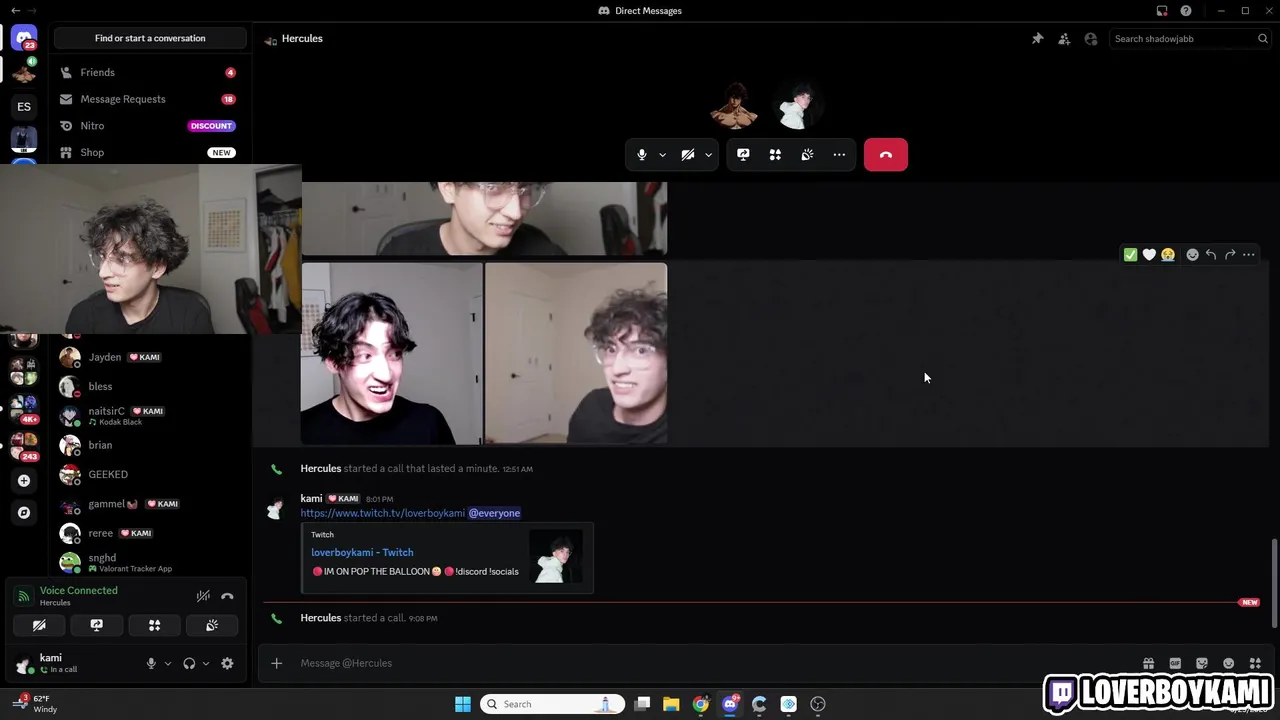React with white heart emoji
1280x720 pixels.
(x=1149, y=255)
